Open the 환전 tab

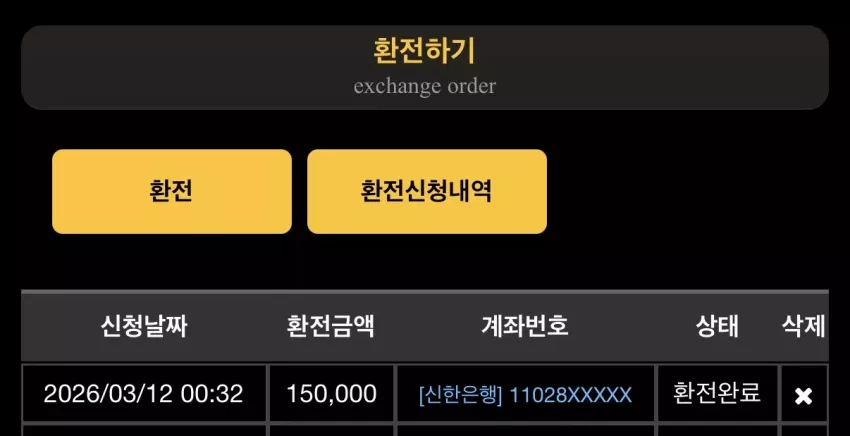click(172, 191)
